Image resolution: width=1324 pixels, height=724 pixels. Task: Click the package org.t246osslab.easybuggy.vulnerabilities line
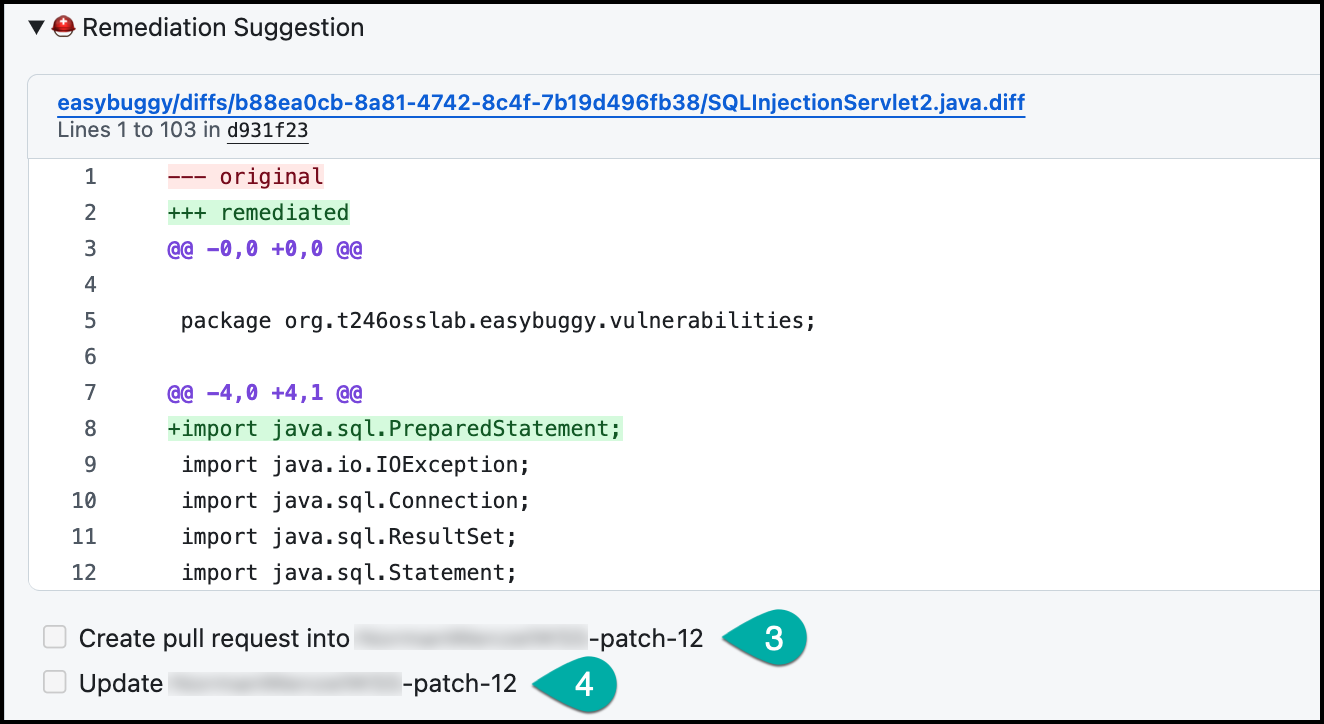tap(498, 321)
